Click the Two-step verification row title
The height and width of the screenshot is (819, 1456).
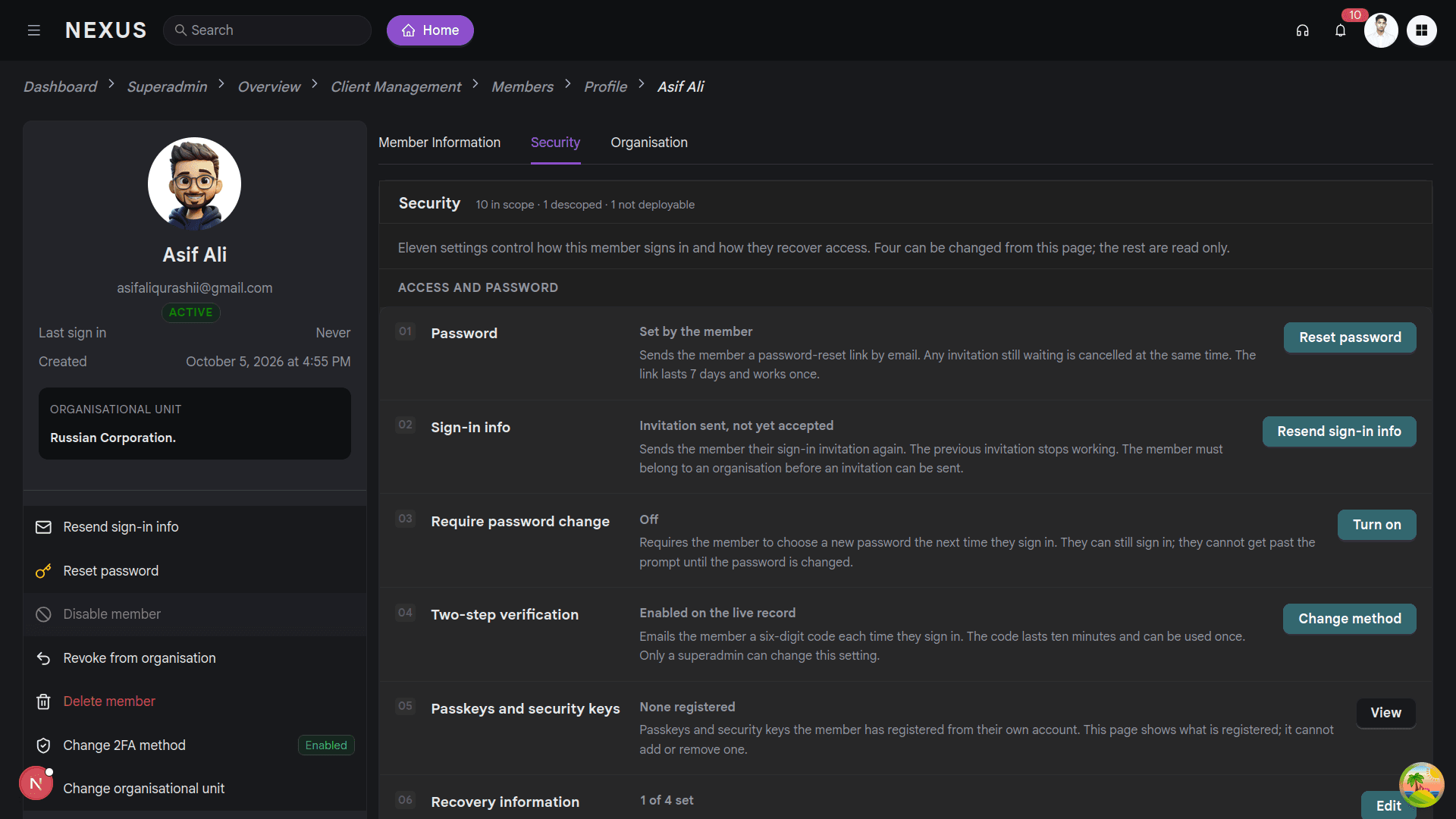coord(504,615)
